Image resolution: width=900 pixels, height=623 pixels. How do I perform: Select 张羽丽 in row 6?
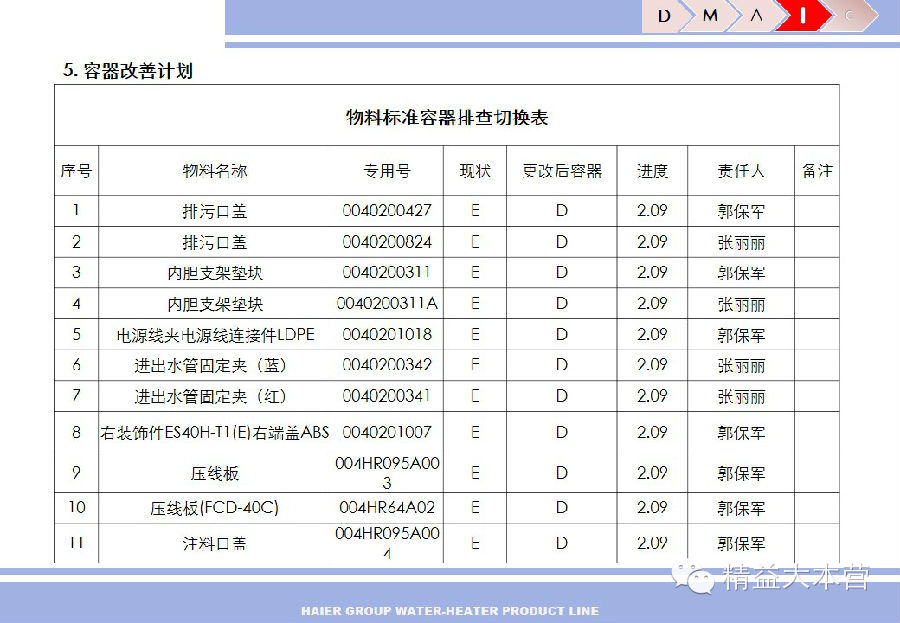(x=741, y=365)
